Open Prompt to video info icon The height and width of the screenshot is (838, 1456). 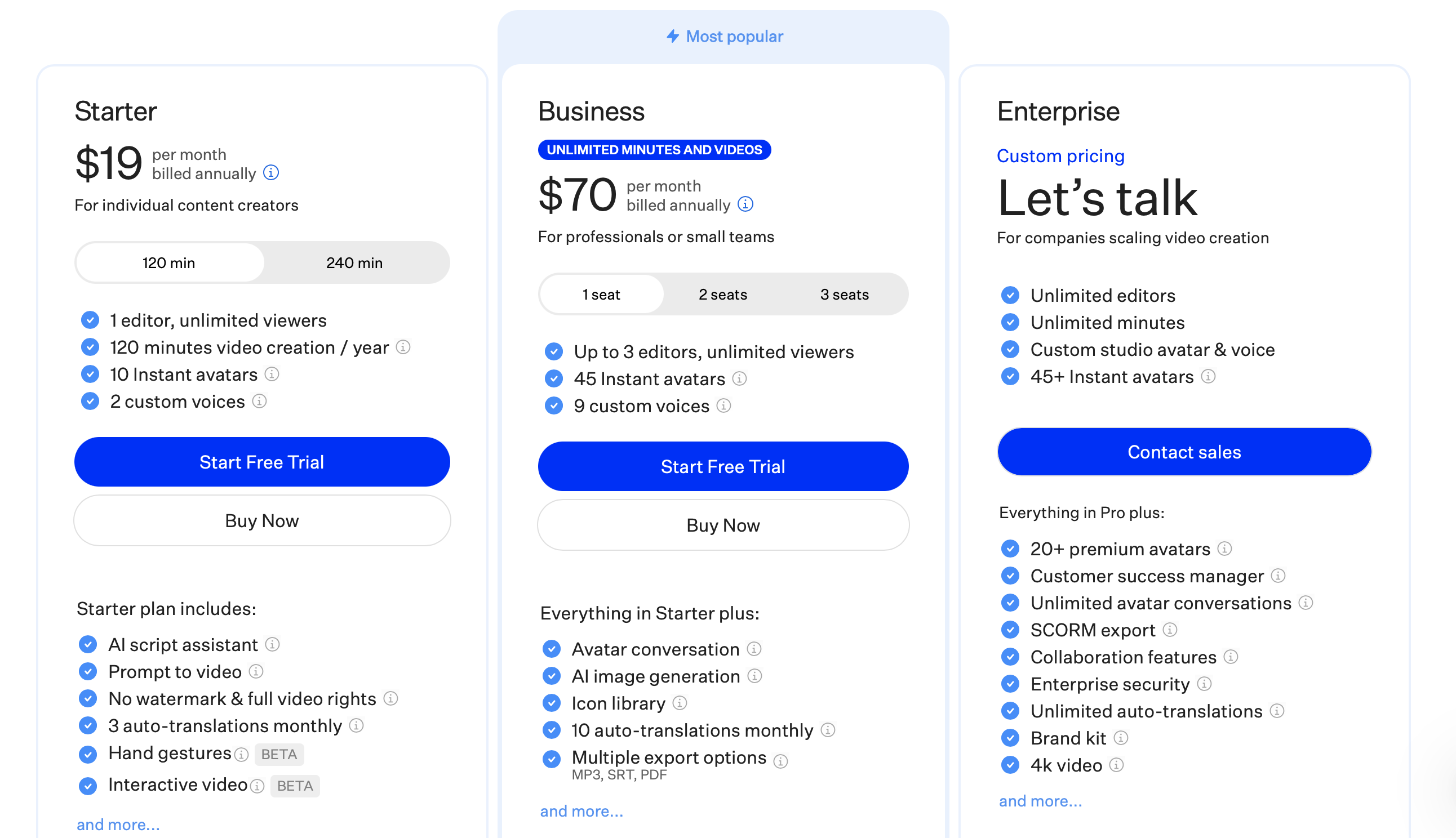[256, 672]
